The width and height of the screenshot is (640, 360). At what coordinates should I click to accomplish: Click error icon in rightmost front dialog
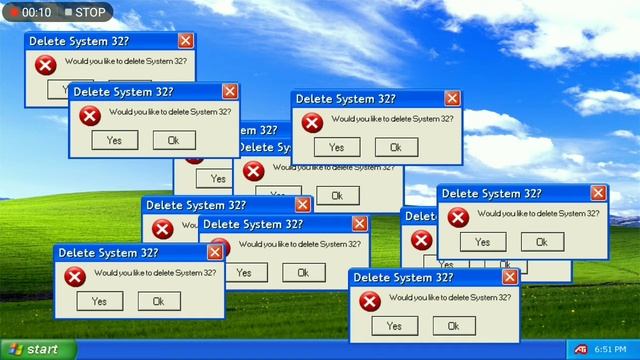coord(458,217)
